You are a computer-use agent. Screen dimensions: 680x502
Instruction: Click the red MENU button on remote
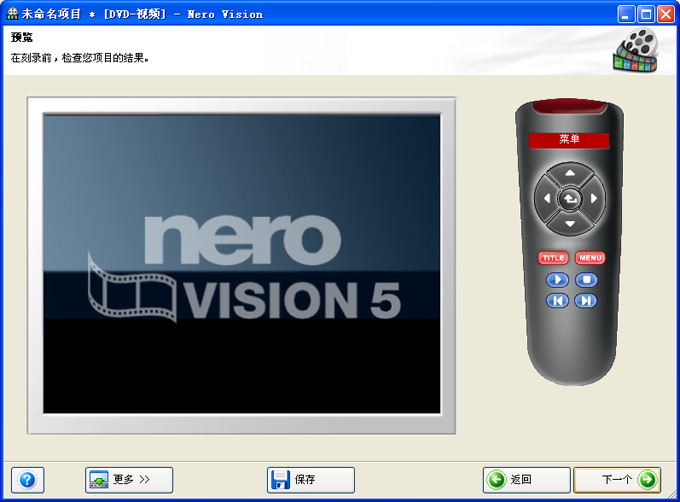(x=590, y=258)
